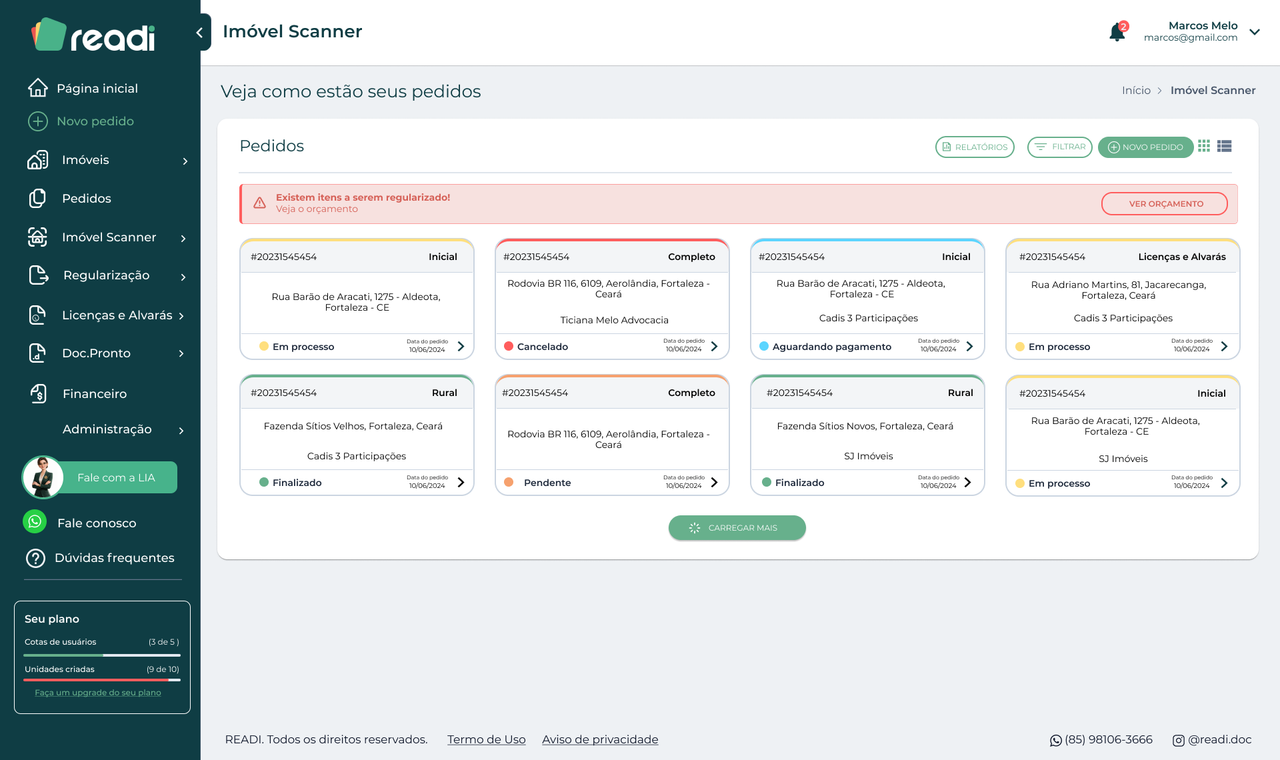Switch to list view icon
Image resolution: width=1280 pixels, height=760 pixels.
(1225, 146)
